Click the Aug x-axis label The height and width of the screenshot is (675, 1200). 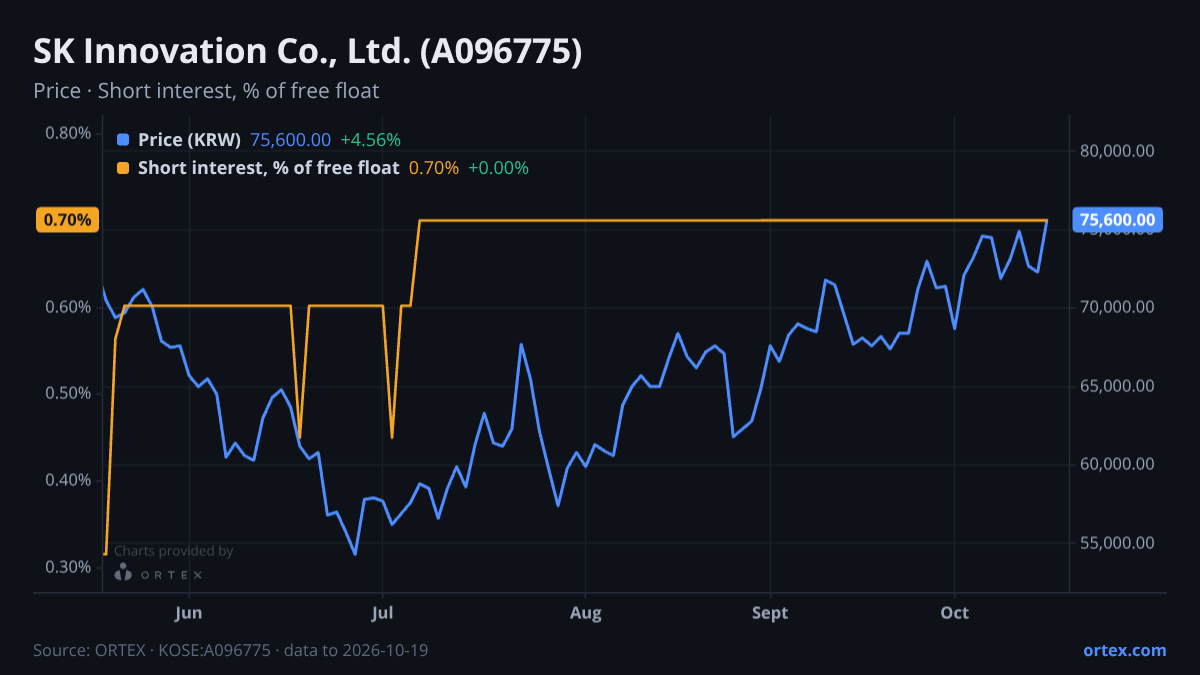pyautogui.click(x=586, y=613)
